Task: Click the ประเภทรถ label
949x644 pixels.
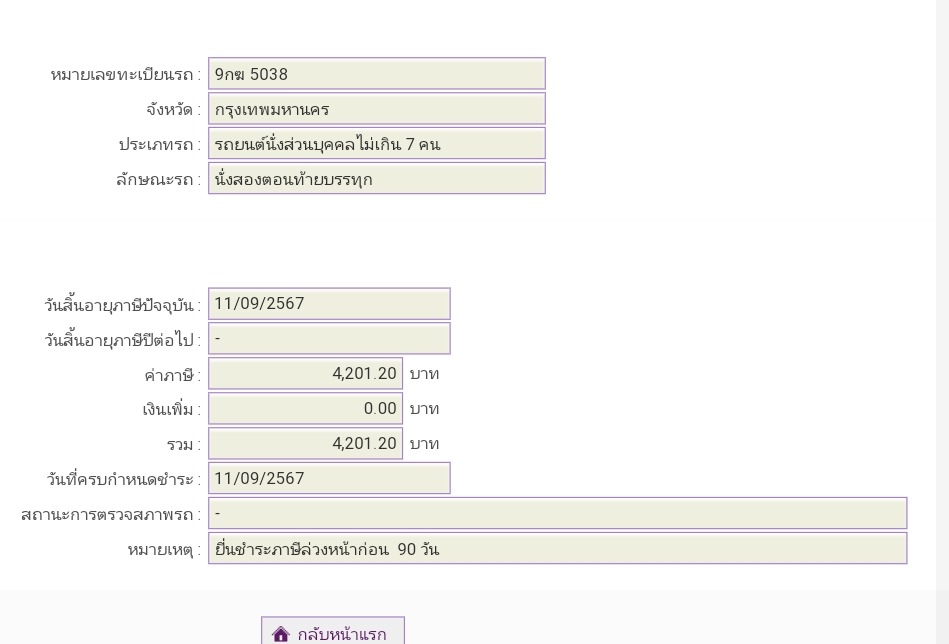Action: [160, 145]
